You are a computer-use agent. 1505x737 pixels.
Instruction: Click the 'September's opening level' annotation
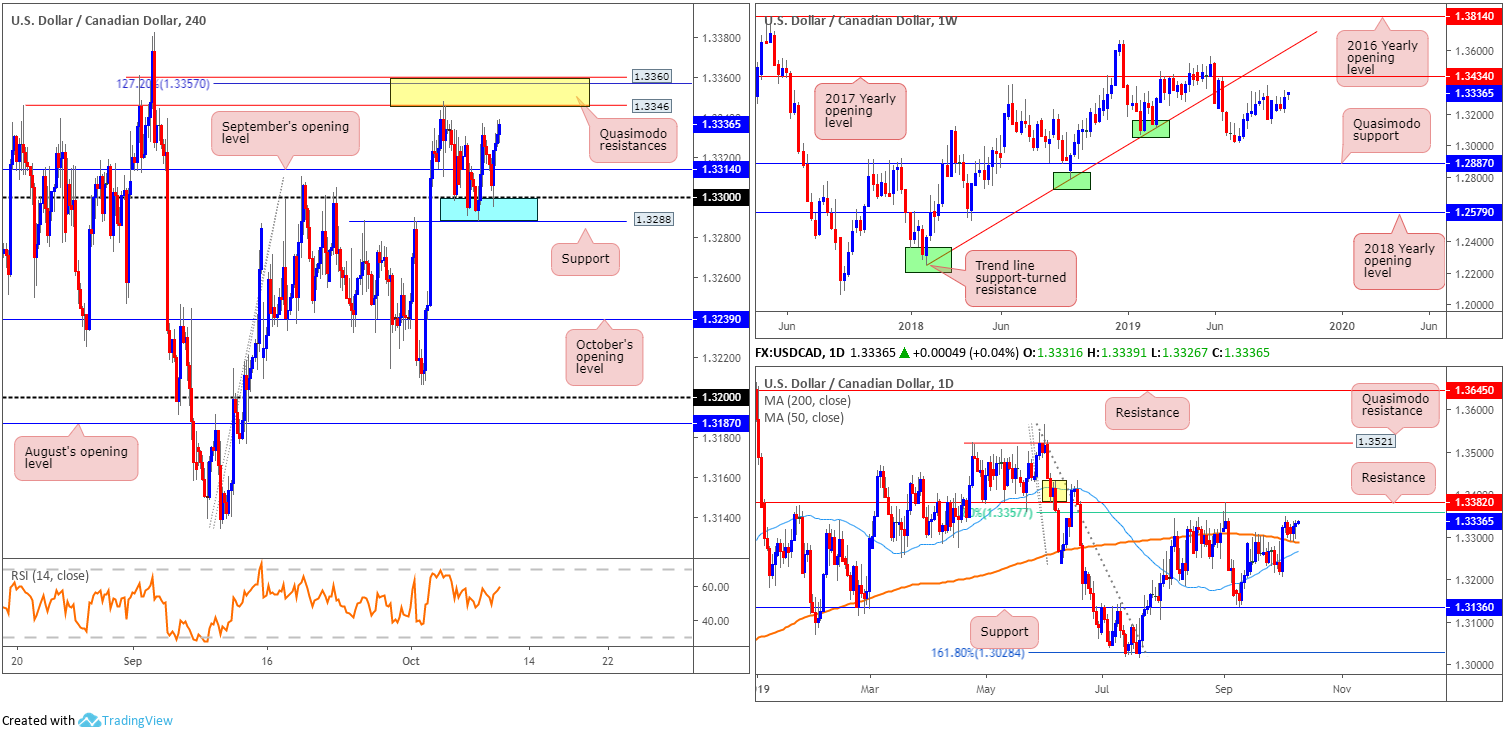285,134
